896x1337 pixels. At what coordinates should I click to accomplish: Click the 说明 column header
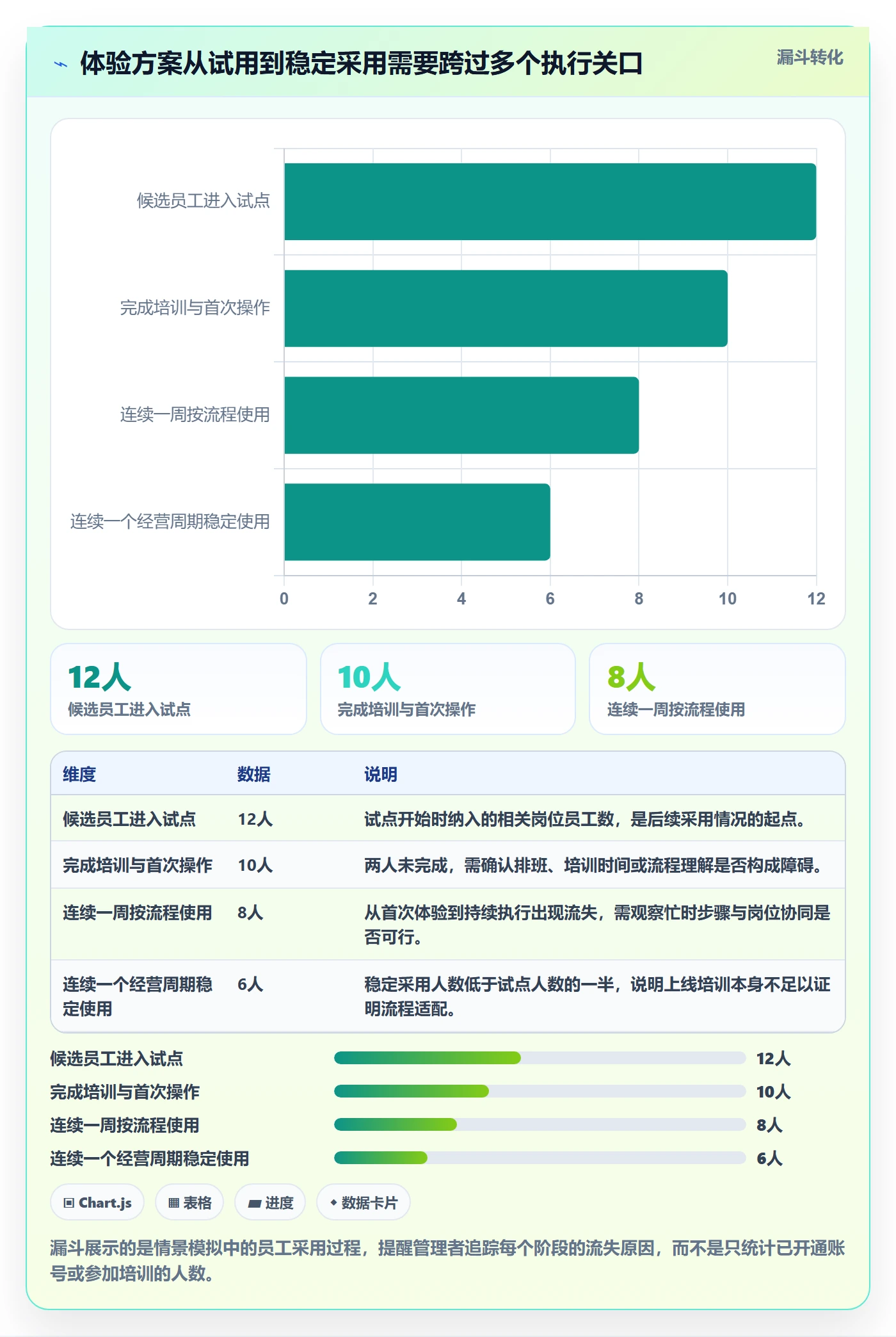coord(381,774)
